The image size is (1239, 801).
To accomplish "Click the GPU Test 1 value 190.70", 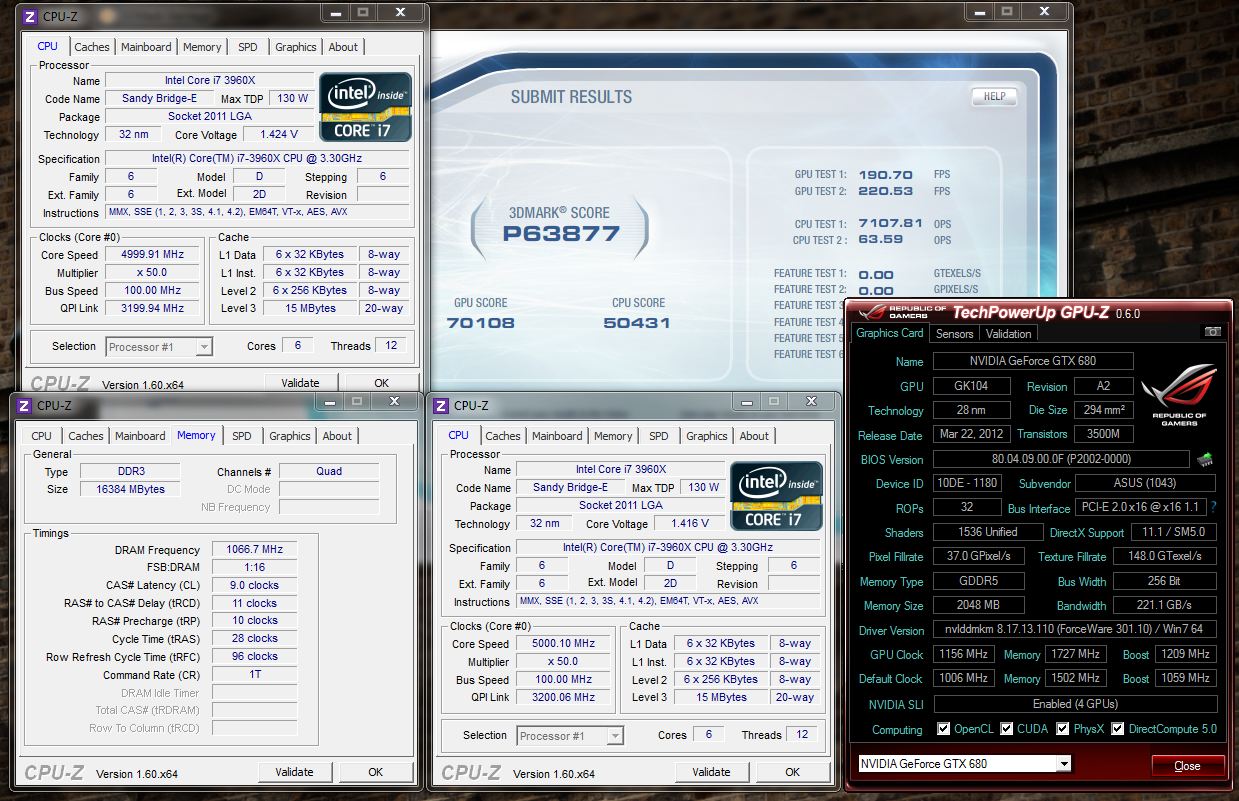I will coord(886,175).
